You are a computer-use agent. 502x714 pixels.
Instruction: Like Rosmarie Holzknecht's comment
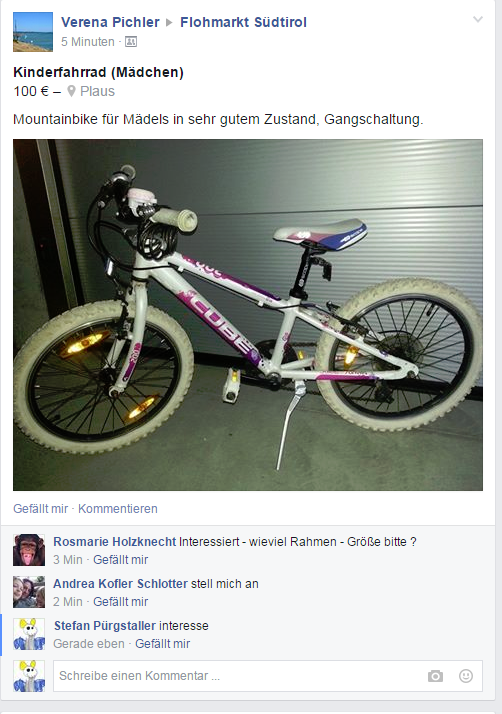(121, 560)
